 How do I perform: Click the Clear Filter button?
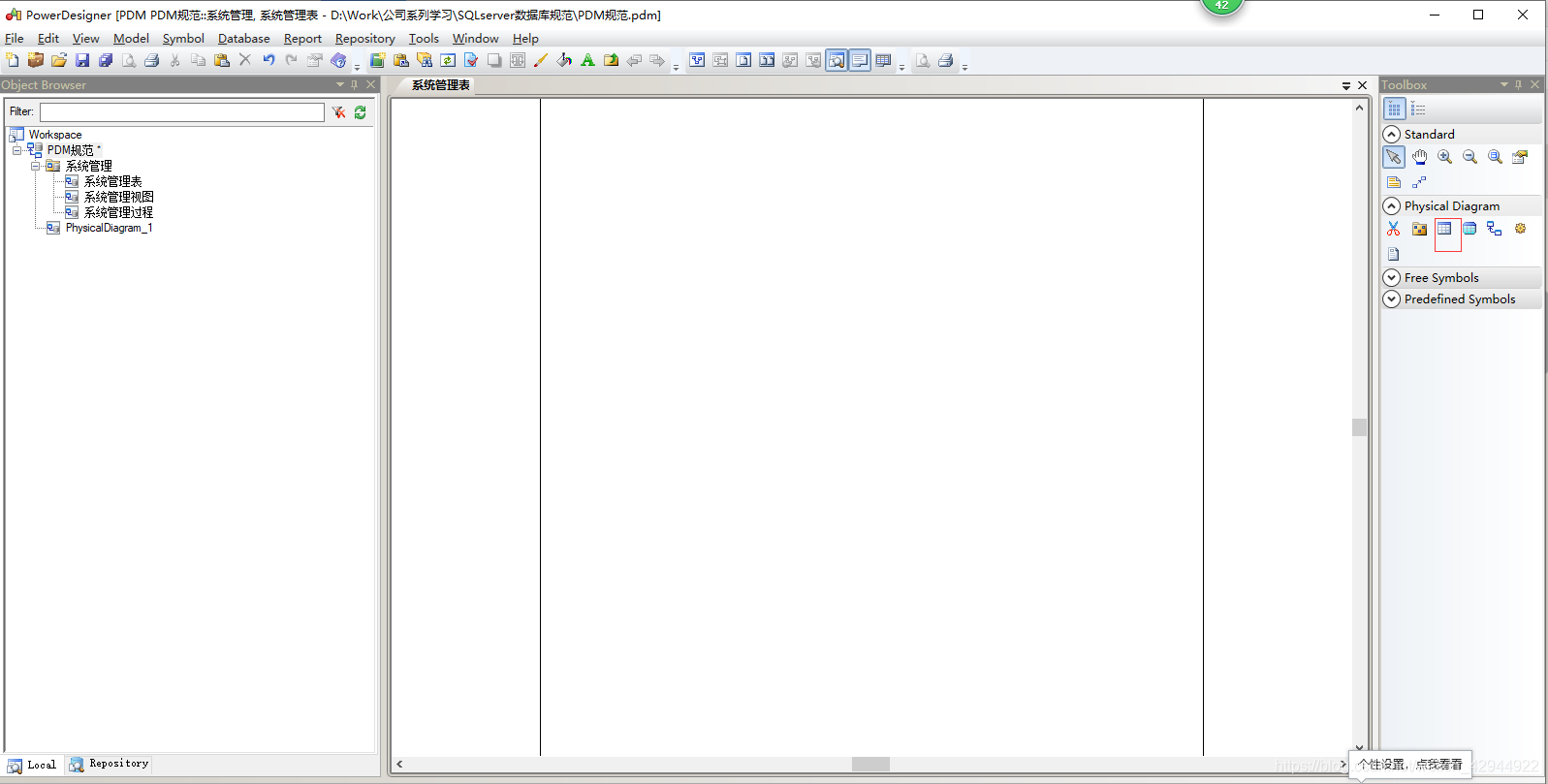coord(338,112)
